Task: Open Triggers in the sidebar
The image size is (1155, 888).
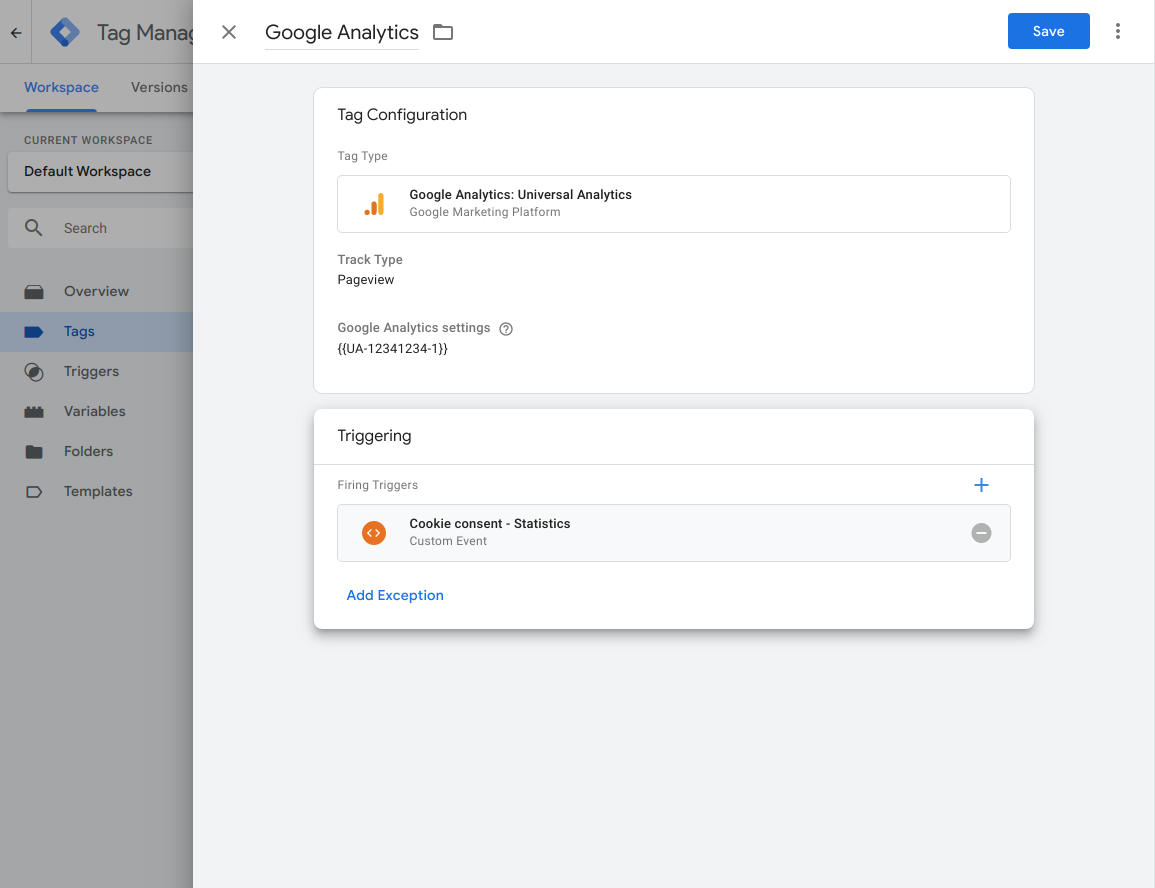Action: (x=96, y=372)
